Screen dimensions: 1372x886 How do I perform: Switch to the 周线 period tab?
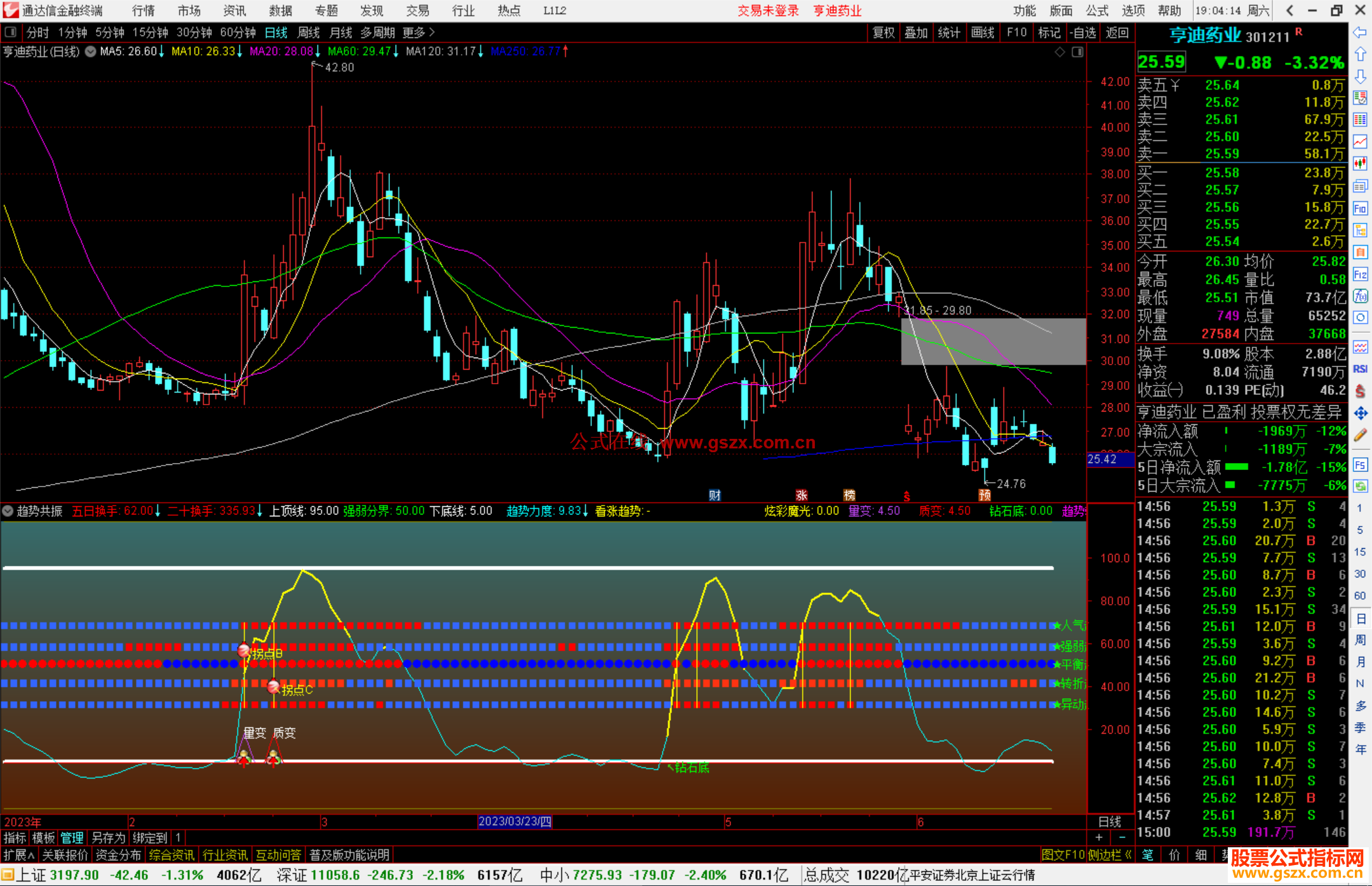(x=309, y=32)
